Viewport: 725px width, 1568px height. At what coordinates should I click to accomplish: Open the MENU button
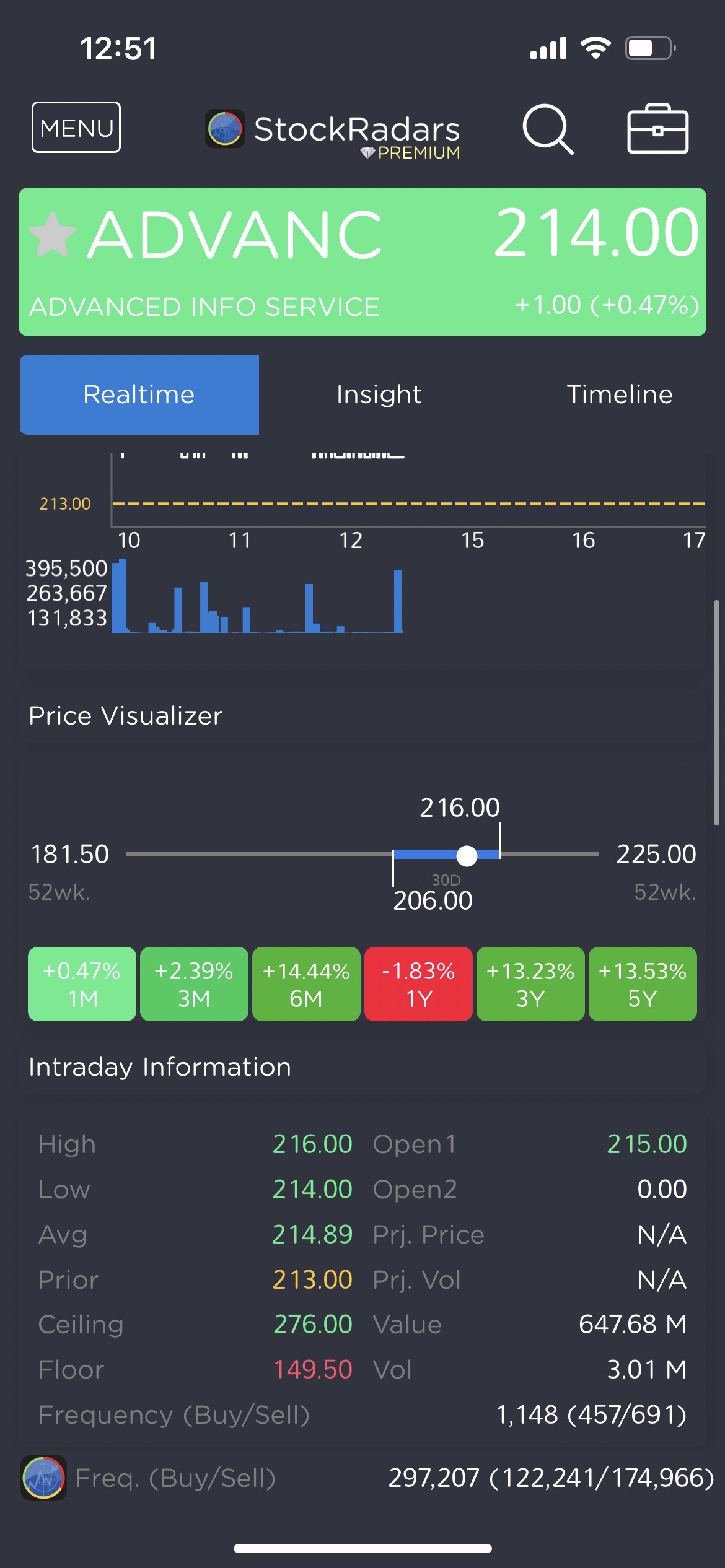[x=76, y=128]
